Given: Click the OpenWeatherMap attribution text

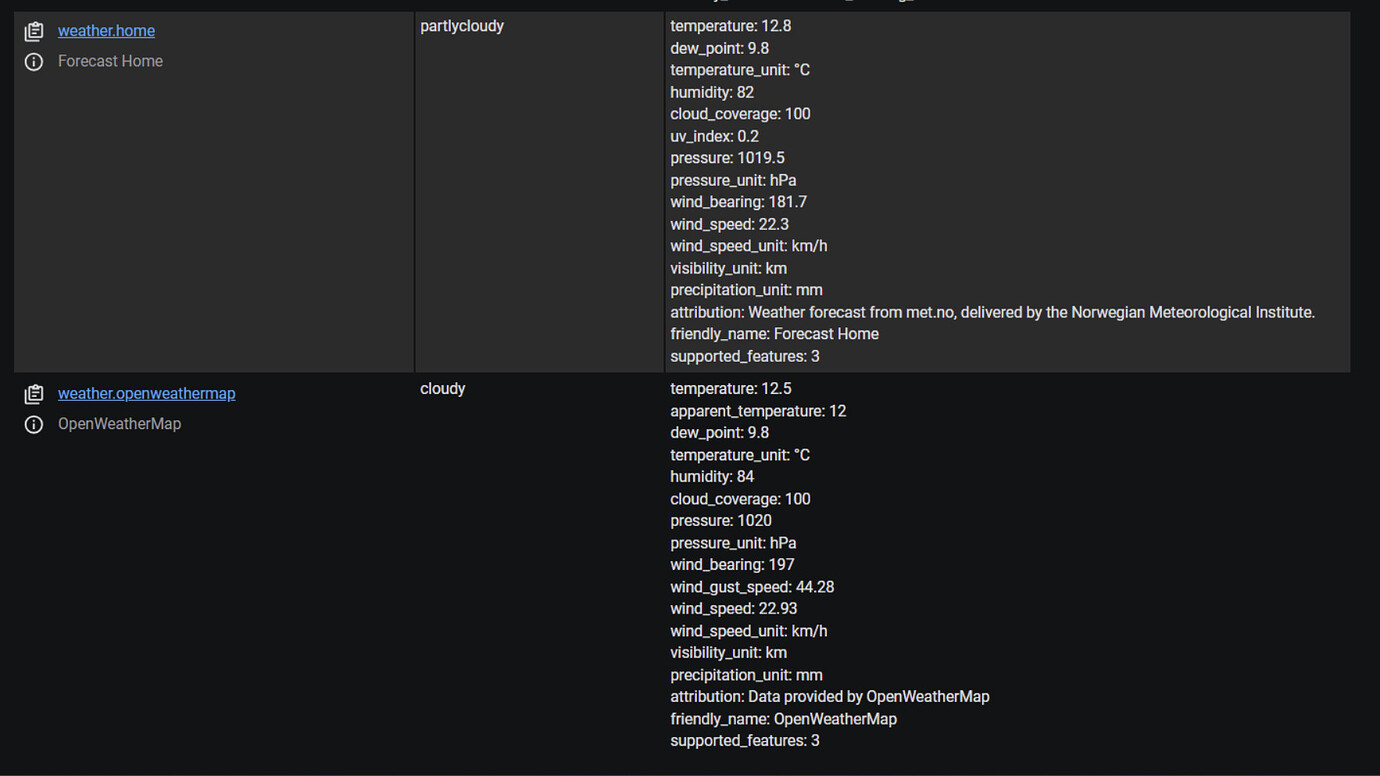Looking at the screenshot, I should tap(829, 696).
